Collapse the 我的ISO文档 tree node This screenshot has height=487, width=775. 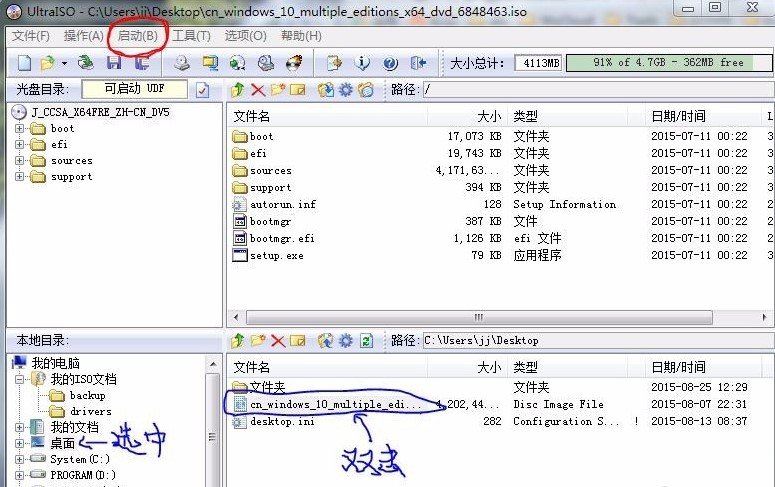[x=19, y=379]
